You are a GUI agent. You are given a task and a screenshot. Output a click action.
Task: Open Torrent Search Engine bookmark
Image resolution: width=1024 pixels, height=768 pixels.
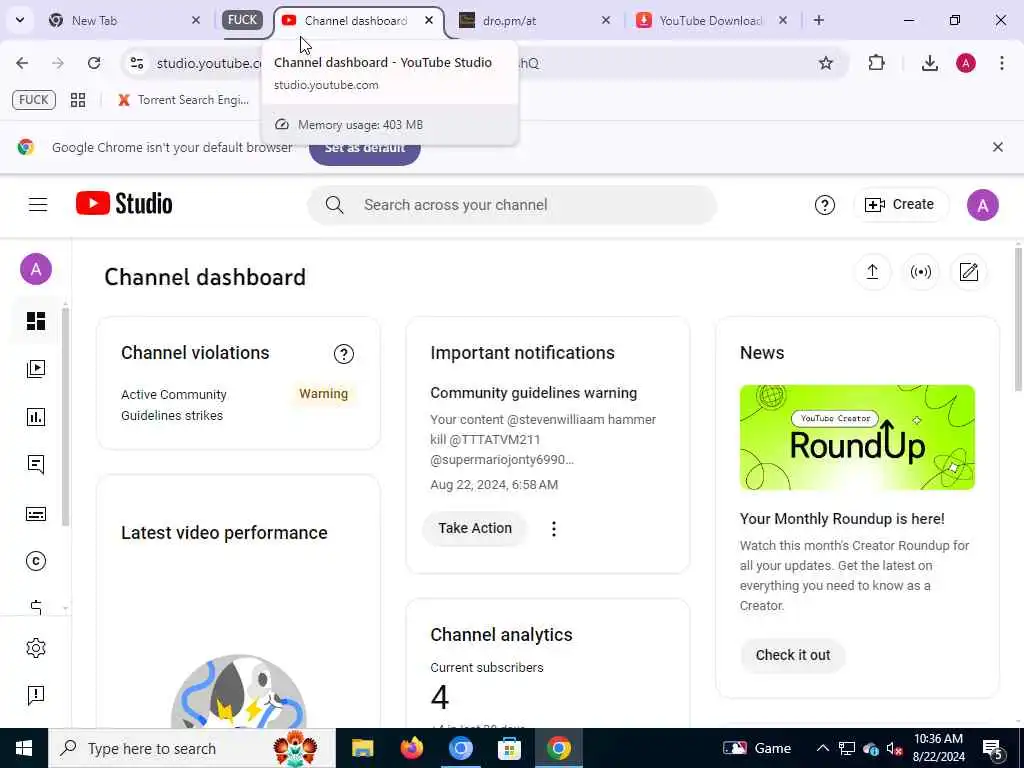pyautogui.click(x=184, y=100)
